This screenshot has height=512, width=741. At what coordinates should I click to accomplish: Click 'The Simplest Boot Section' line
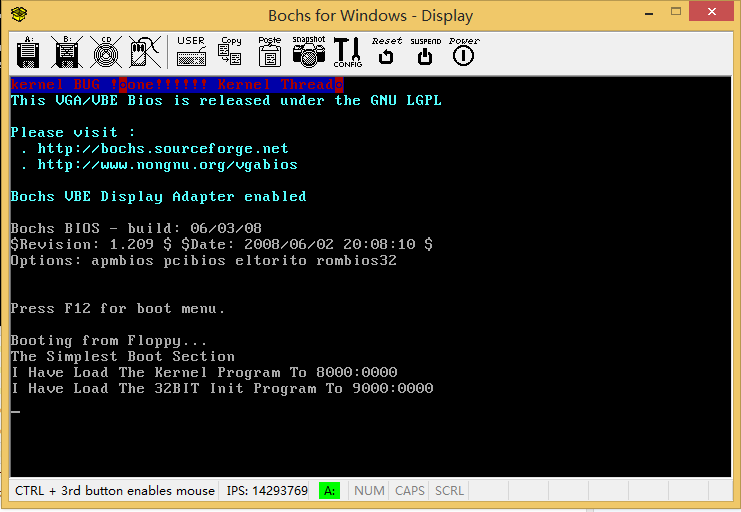click(122, 356)
